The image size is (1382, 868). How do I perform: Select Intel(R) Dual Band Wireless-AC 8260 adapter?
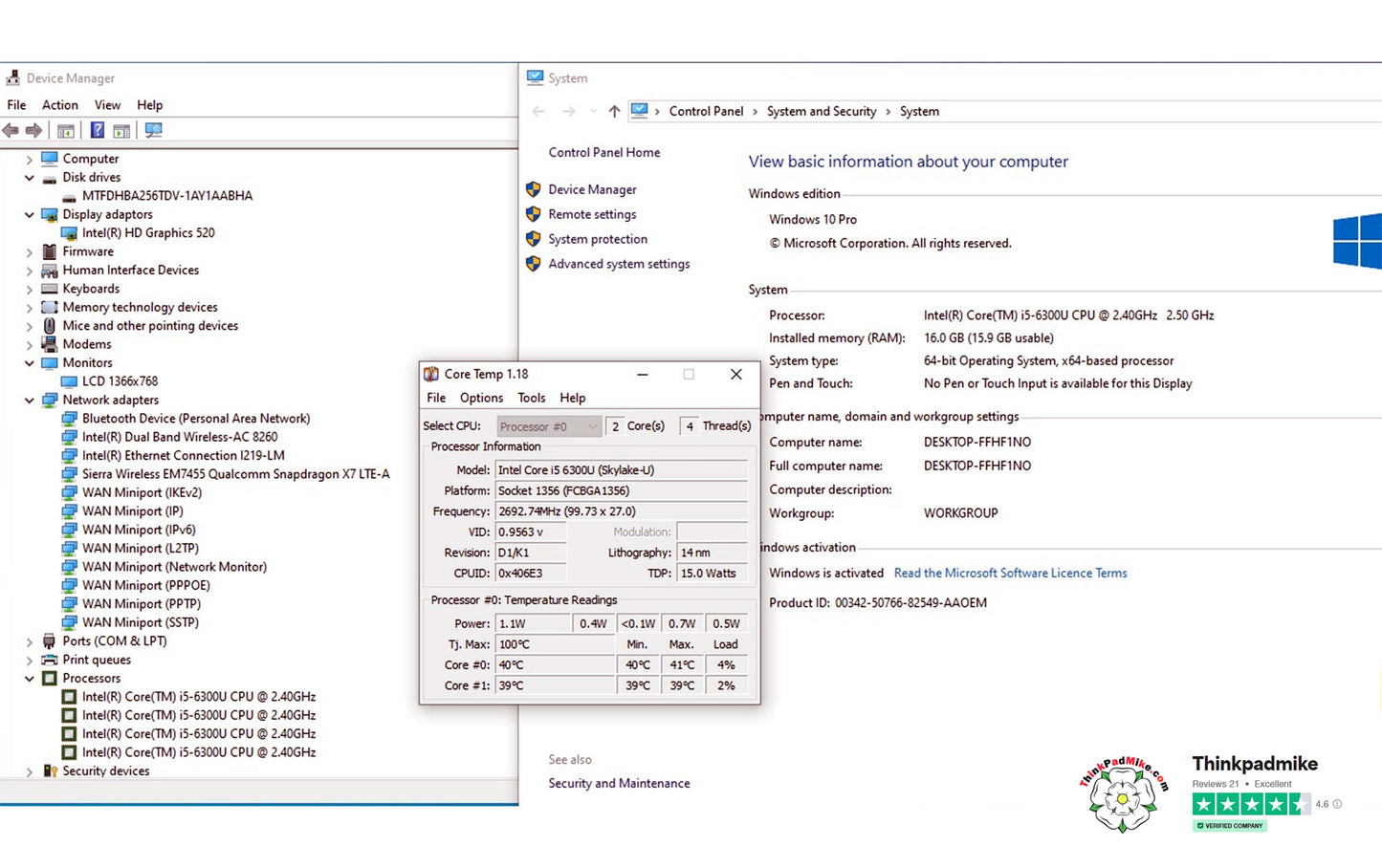coord(180,437)
